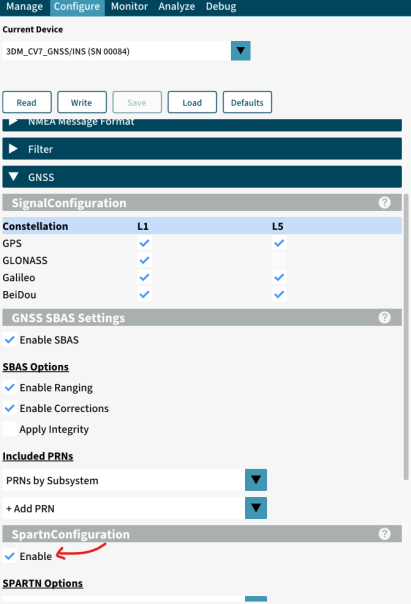Disable the Enable SBAS checkbox
Screen dimensions: 411x604
click(x=10, y=340)
